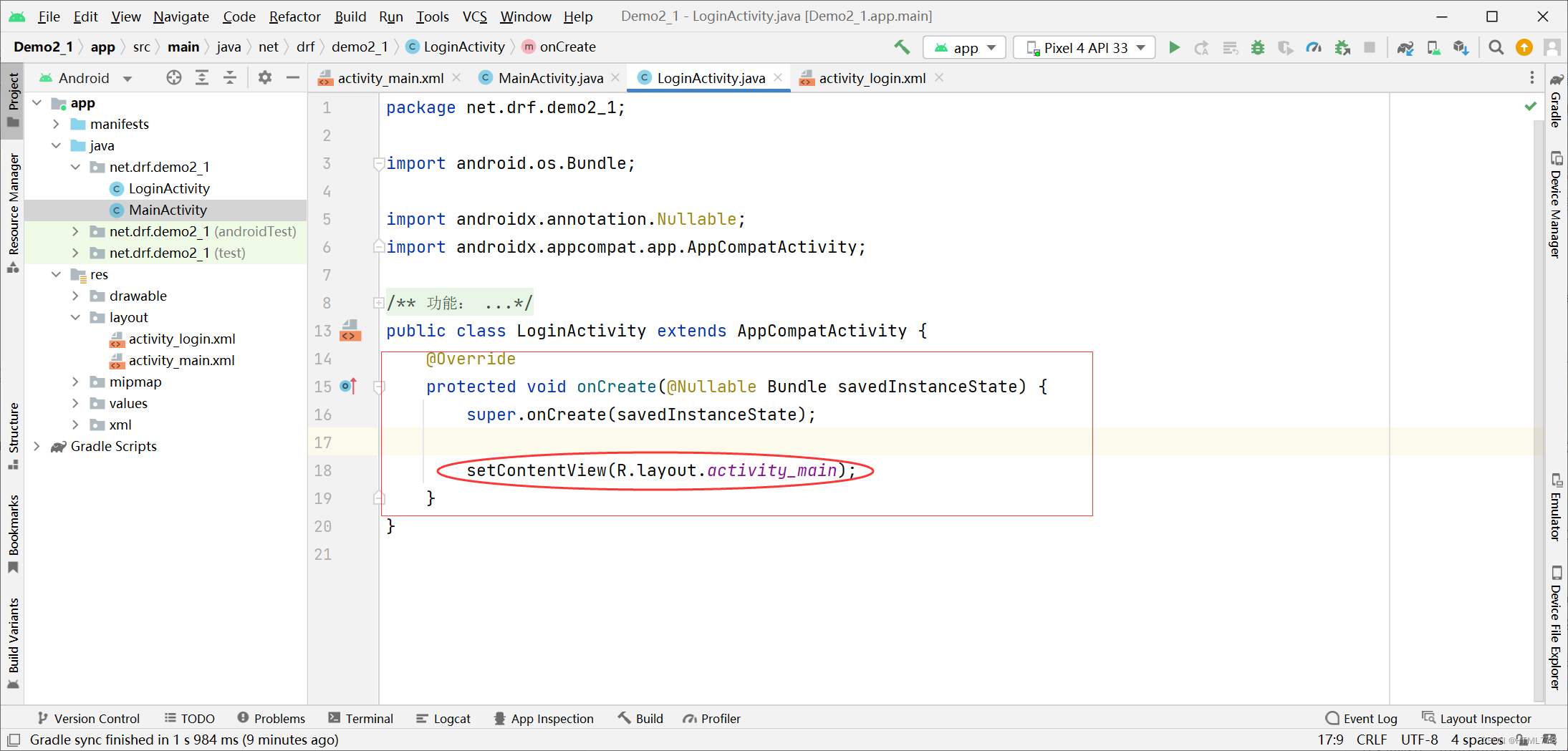Screen dimensions: 1568x751
Task: Open the Pixel 4 API 33 device dropdown
Action: pyautogui.click(x=1084, y=47)
